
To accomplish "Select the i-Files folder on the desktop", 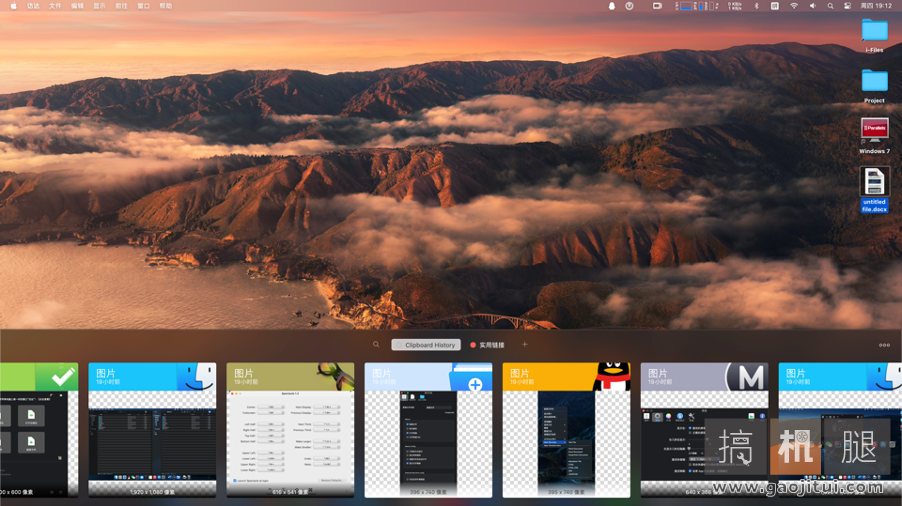I will pos(874,36).
